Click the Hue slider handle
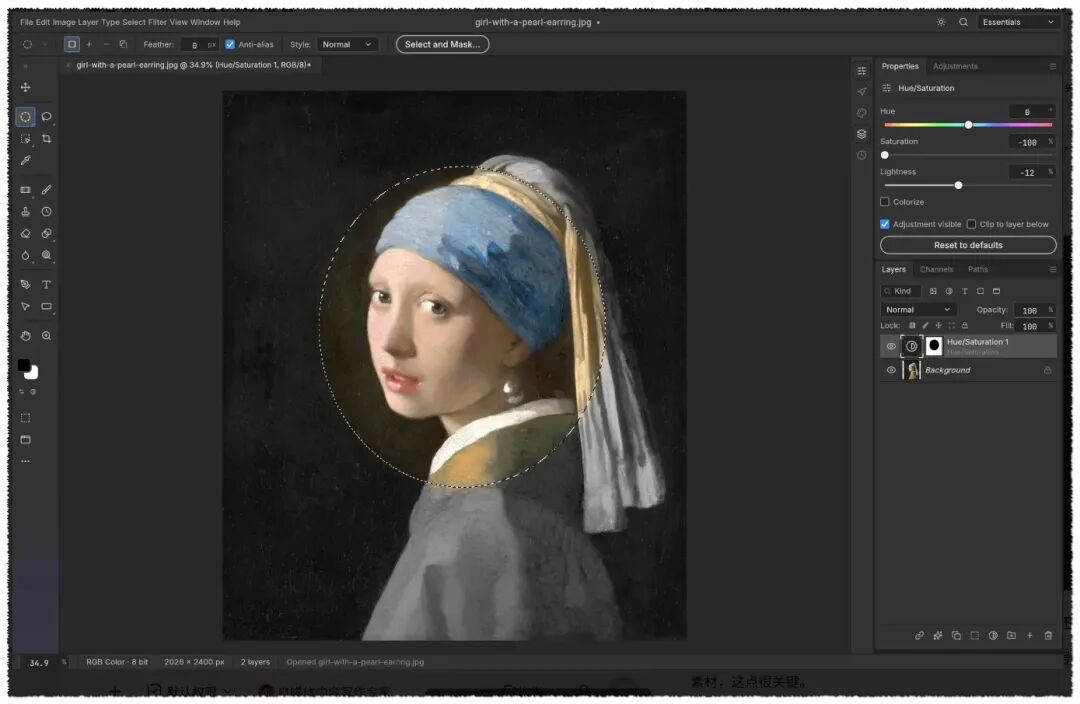The width and height of the screenshot is (1080, 704). tap(968, 125)
